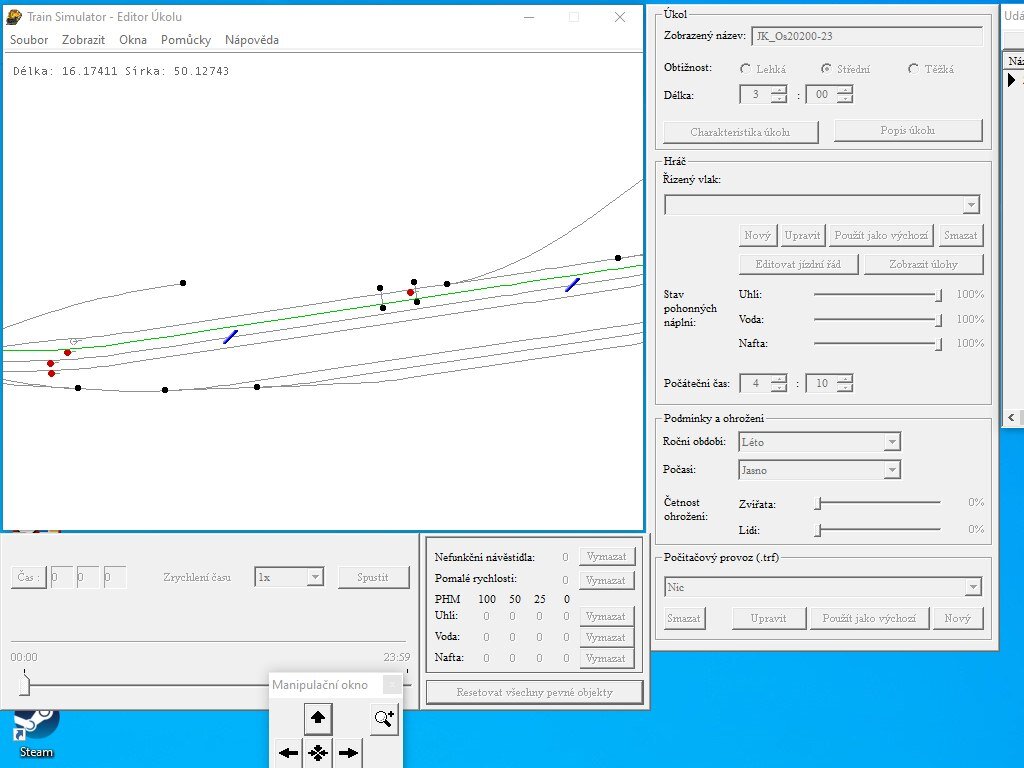1024x768 pixels.
Task: Click Vymazat next to Pomalé rychlosti
Action: (x=606, y=581)
